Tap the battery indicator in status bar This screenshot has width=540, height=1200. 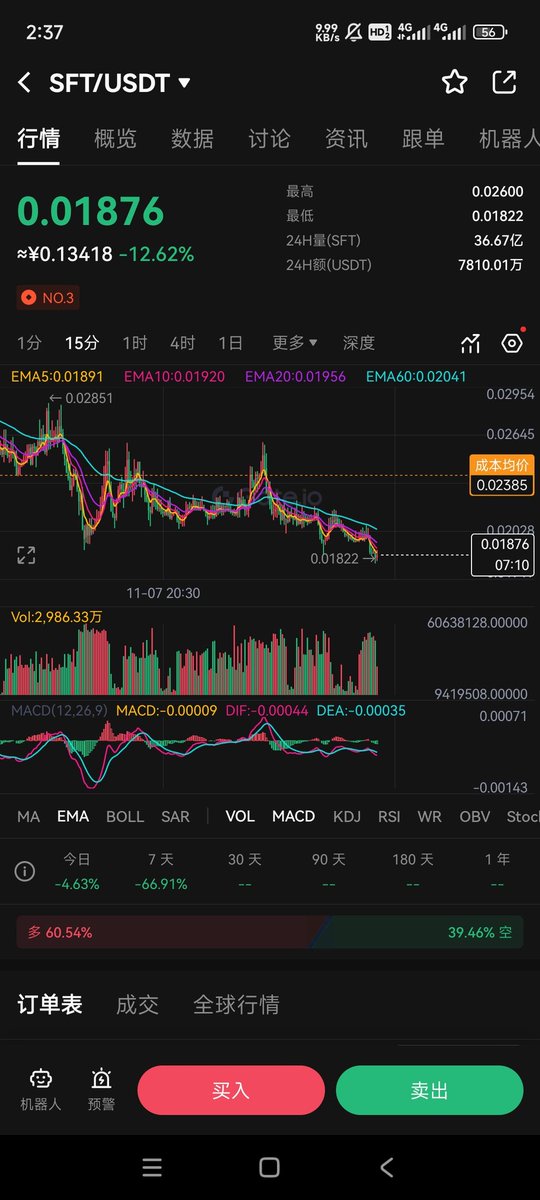pyautogui.click(x=490, y=32)
